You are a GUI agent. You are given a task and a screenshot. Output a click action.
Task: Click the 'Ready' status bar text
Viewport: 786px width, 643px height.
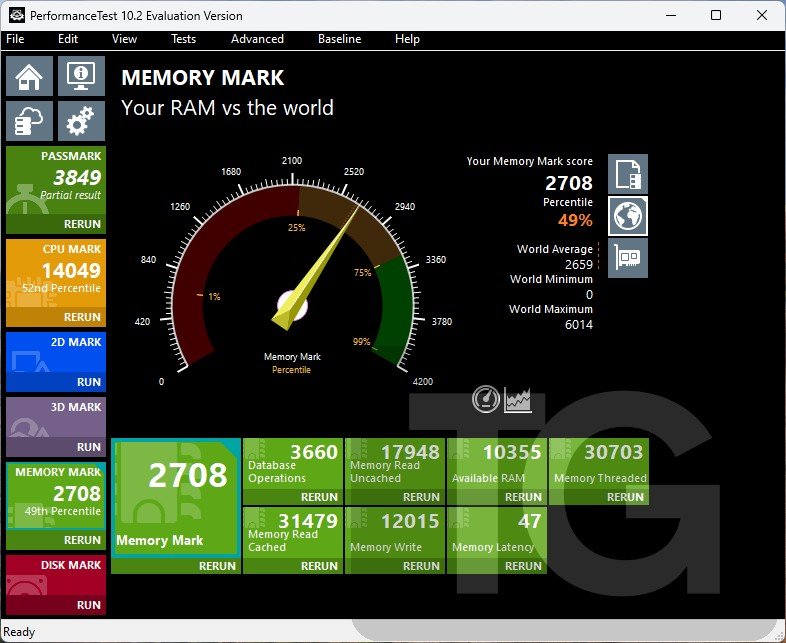tap(19, 631)
